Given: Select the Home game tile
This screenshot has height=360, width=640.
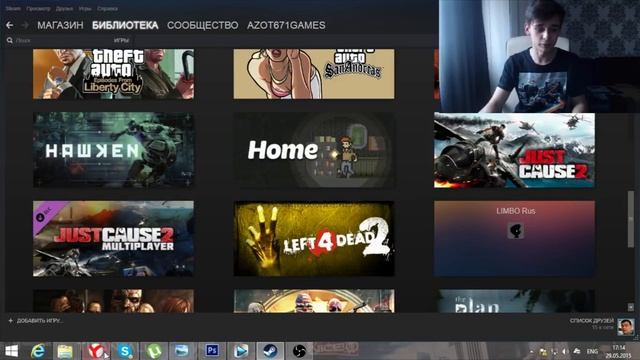Looking at the screenshot, I should (x=314, y=150).
